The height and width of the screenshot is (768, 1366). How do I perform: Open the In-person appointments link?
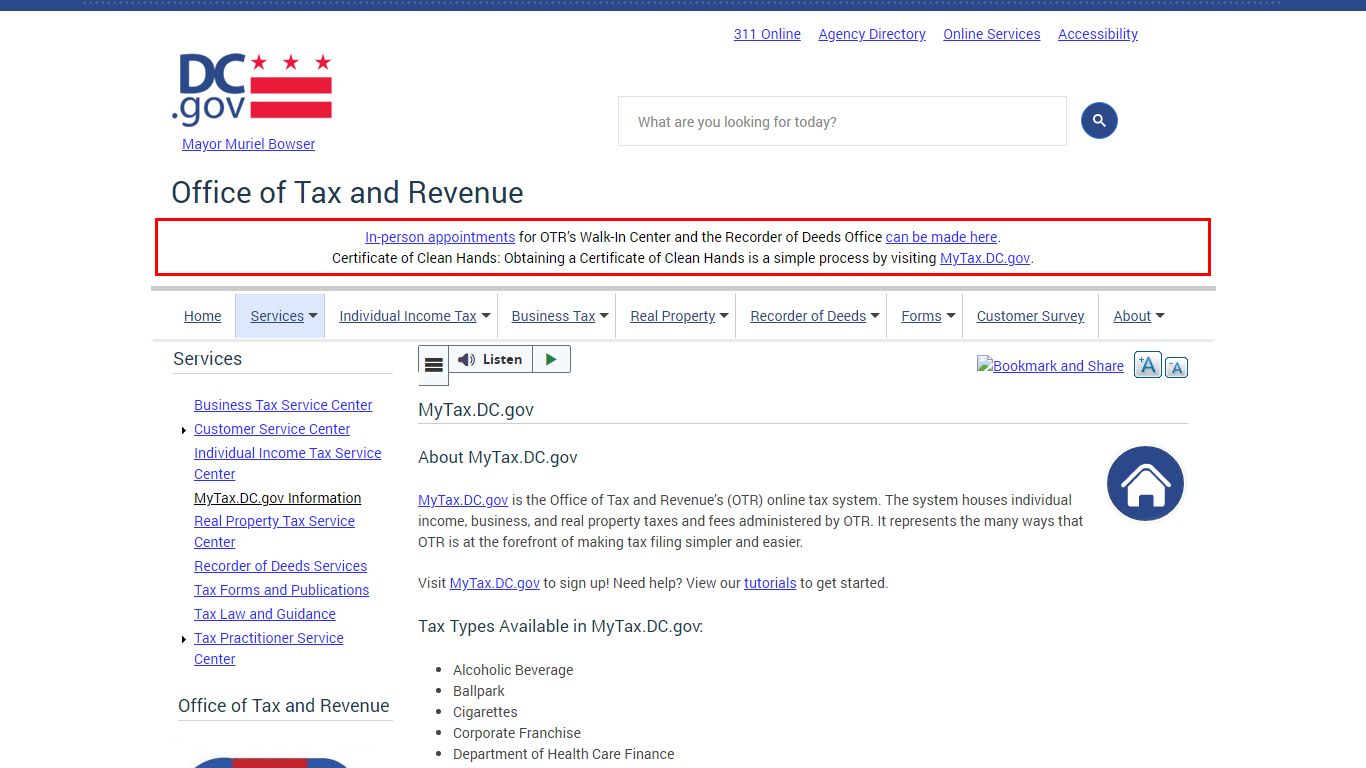point(440,237)
